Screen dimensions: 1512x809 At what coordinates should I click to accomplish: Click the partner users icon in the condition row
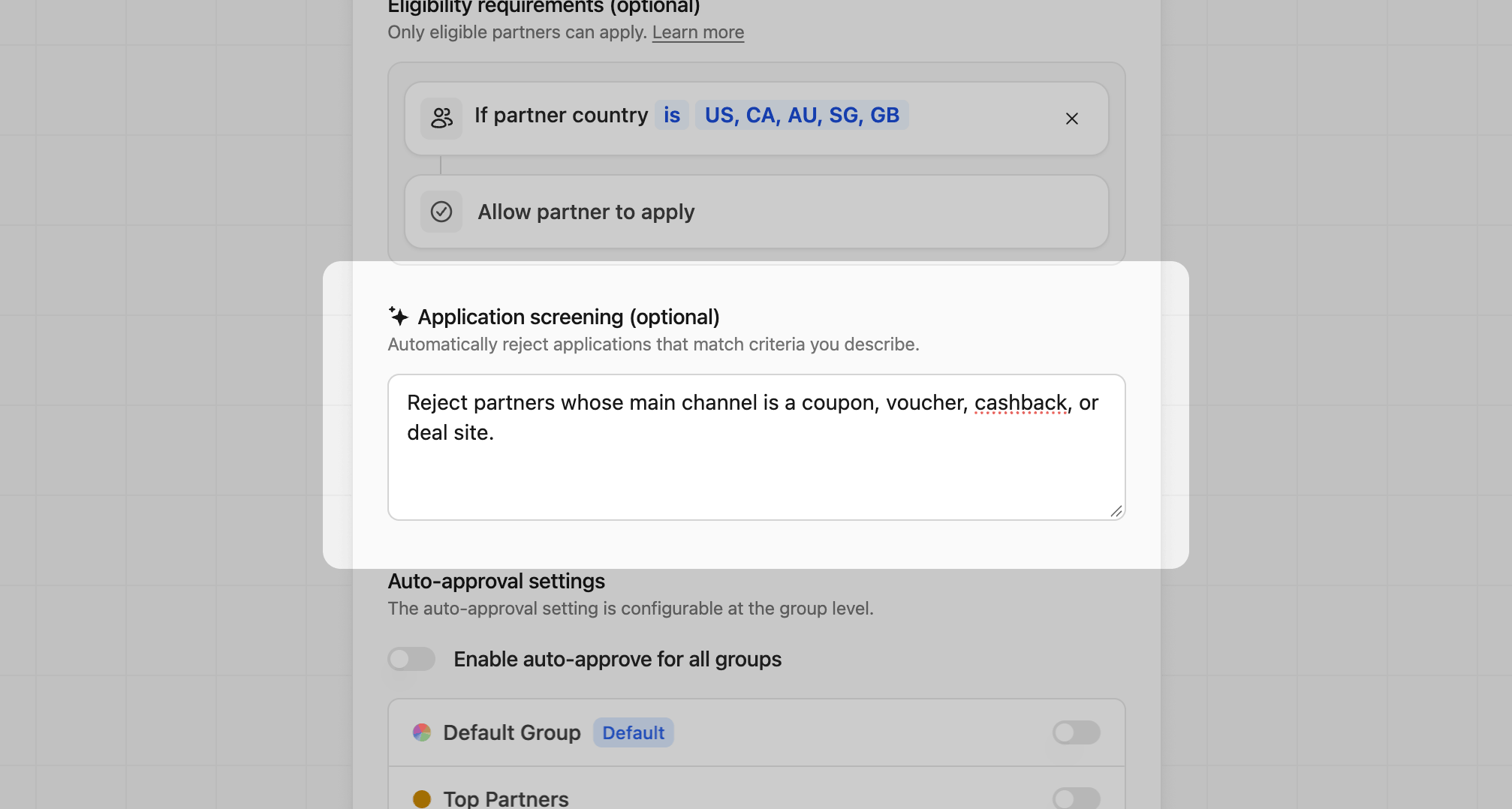coord(441,118)
